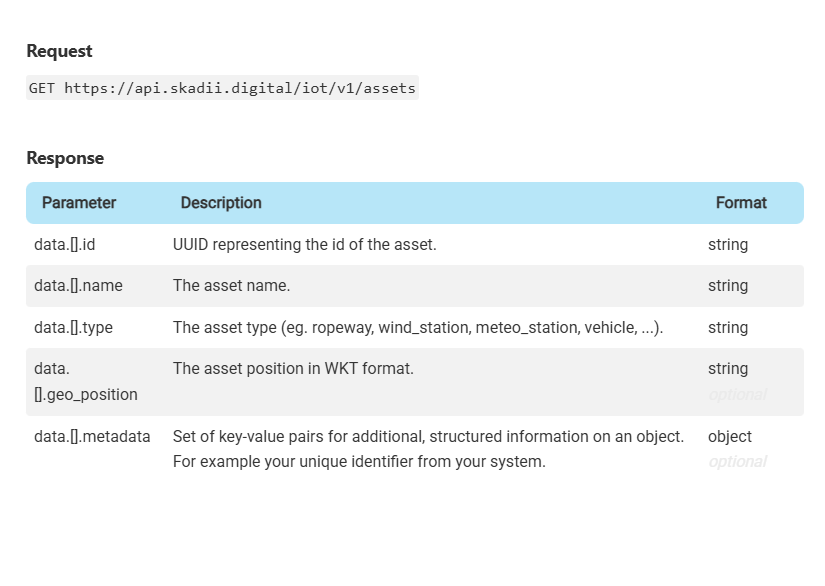Click the WKT format position description

(293, 369)
